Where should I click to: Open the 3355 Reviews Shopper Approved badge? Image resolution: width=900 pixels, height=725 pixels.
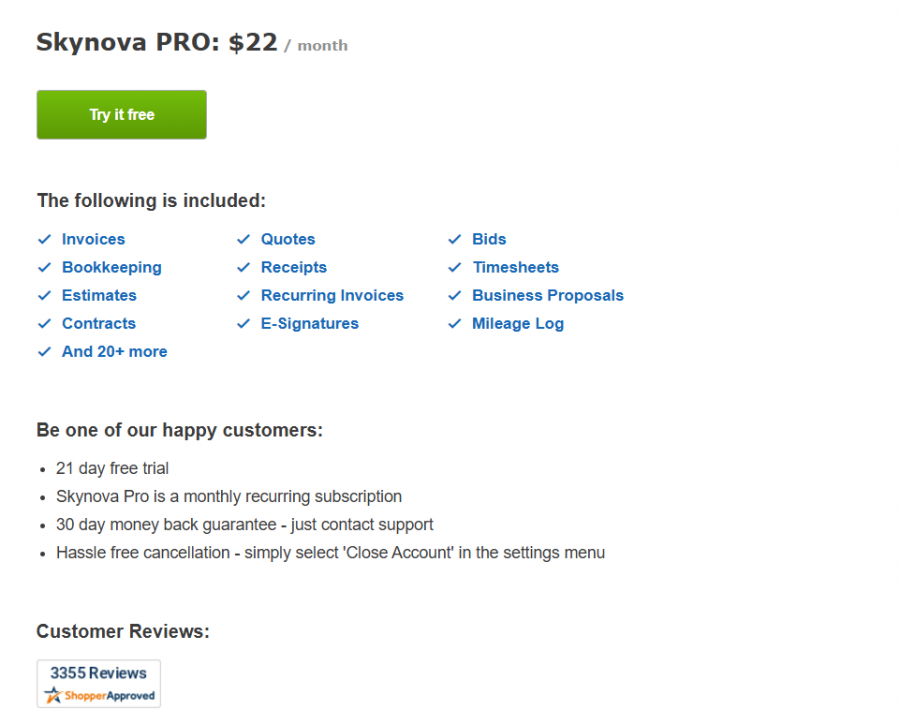pos(98,683)
